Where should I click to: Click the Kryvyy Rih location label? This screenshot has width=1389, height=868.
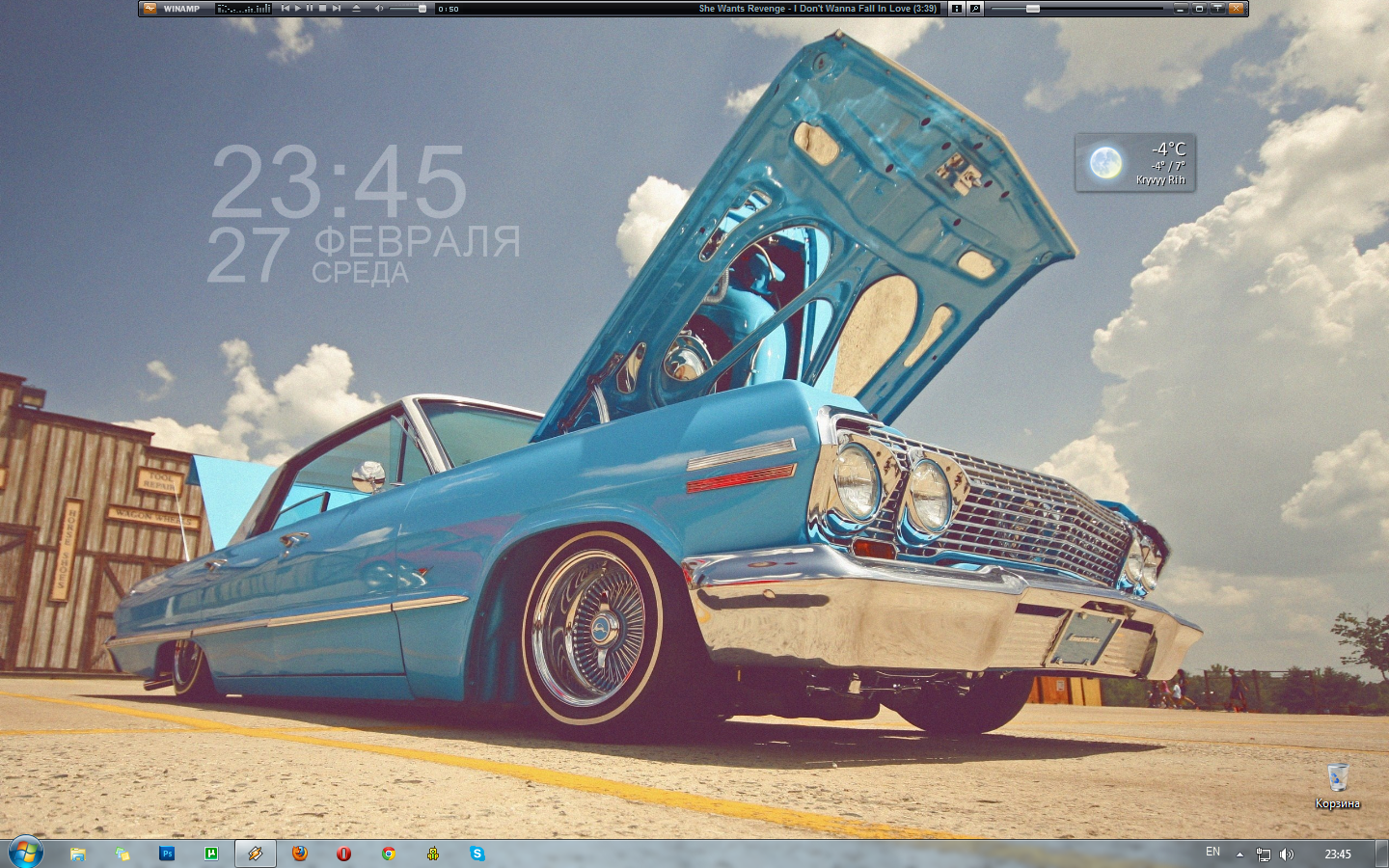click(1160, 180)
